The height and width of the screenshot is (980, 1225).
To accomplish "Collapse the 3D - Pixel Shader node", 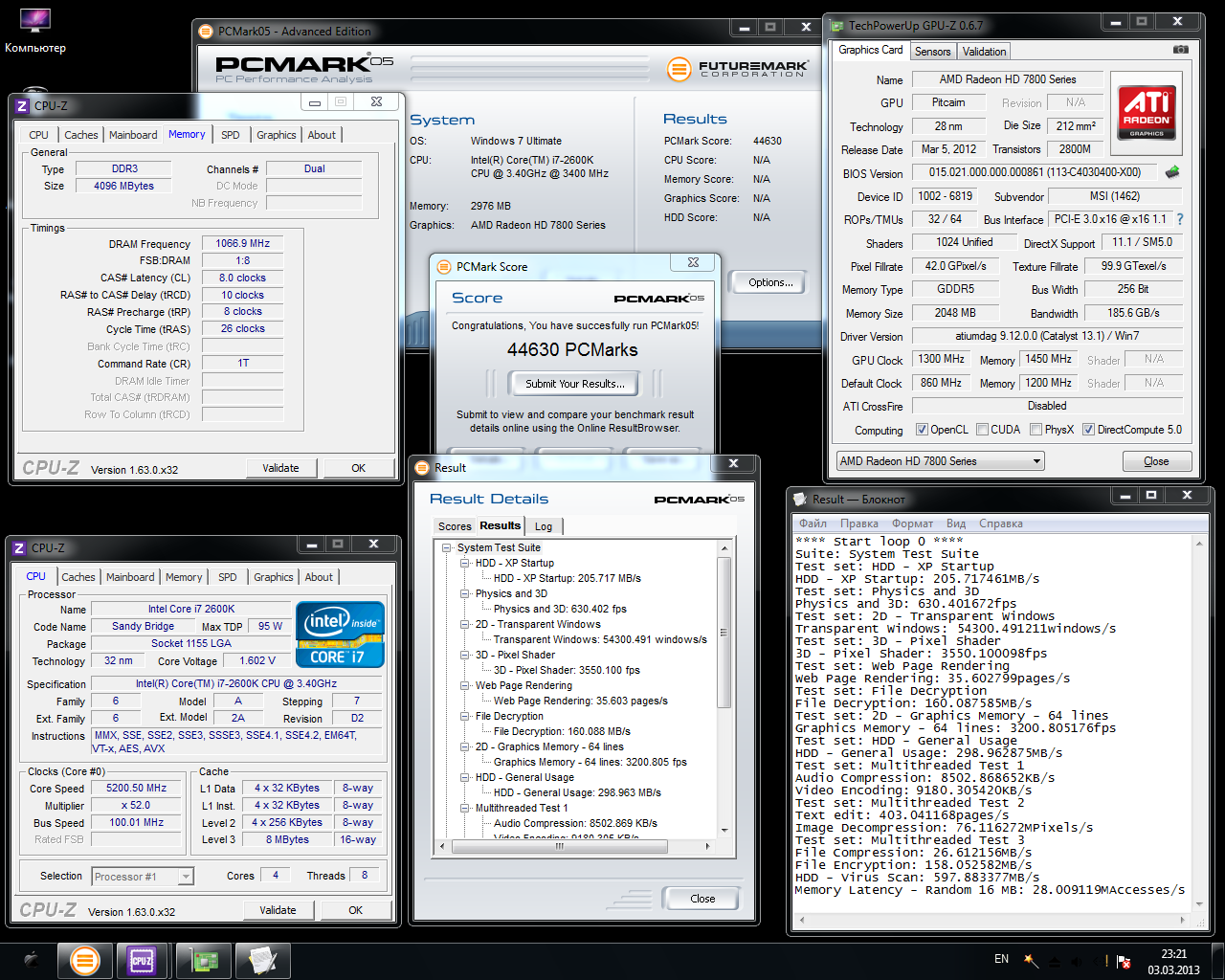I will [465, 655].
